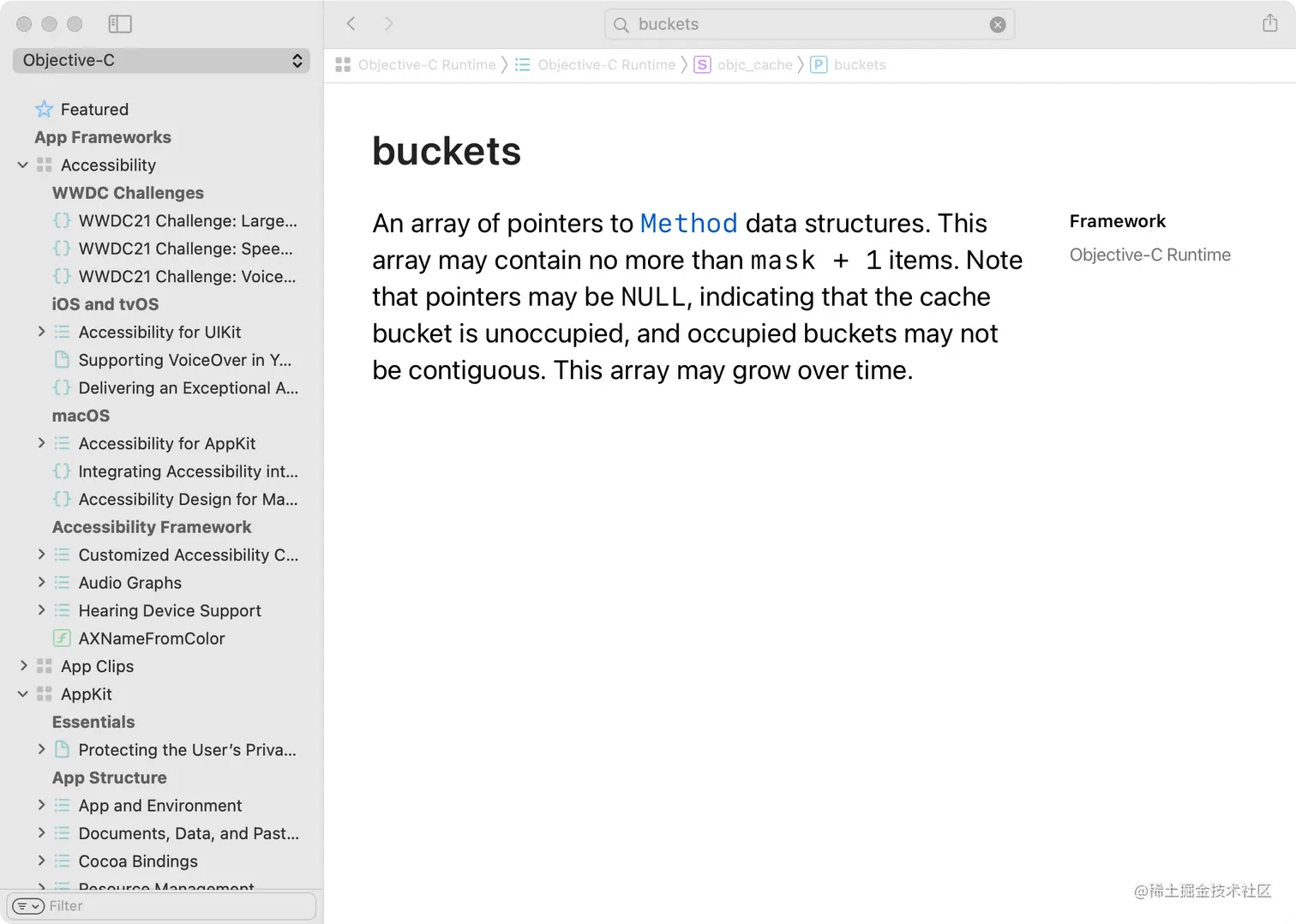The height and width of the screenshot is (924, 1296).
Task: Clear the buckets search text
Action: (998, 25)
